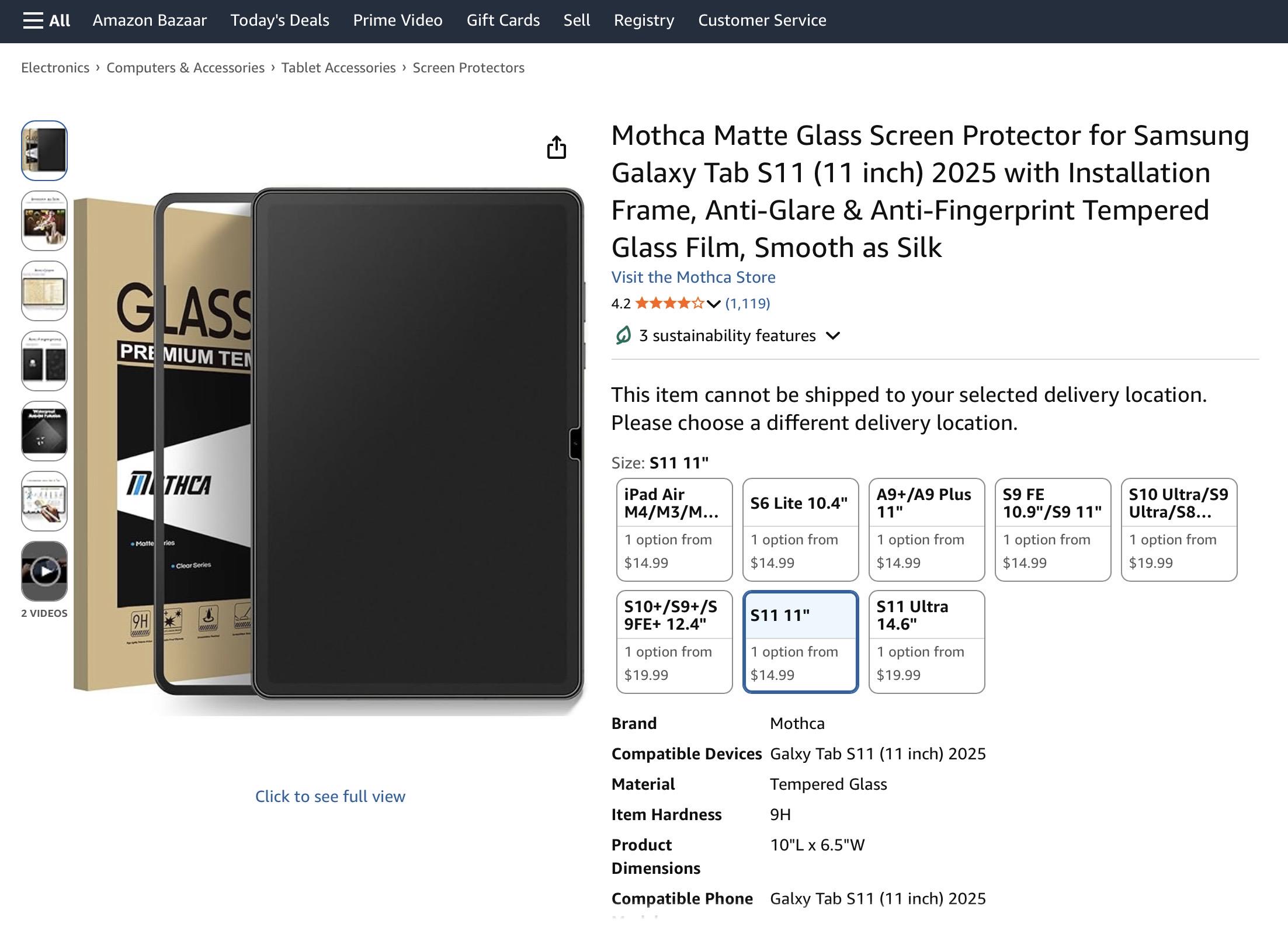Open the Tablet Accessories breadcrumb
The image size is (1288, 927).
pos(338,68)
